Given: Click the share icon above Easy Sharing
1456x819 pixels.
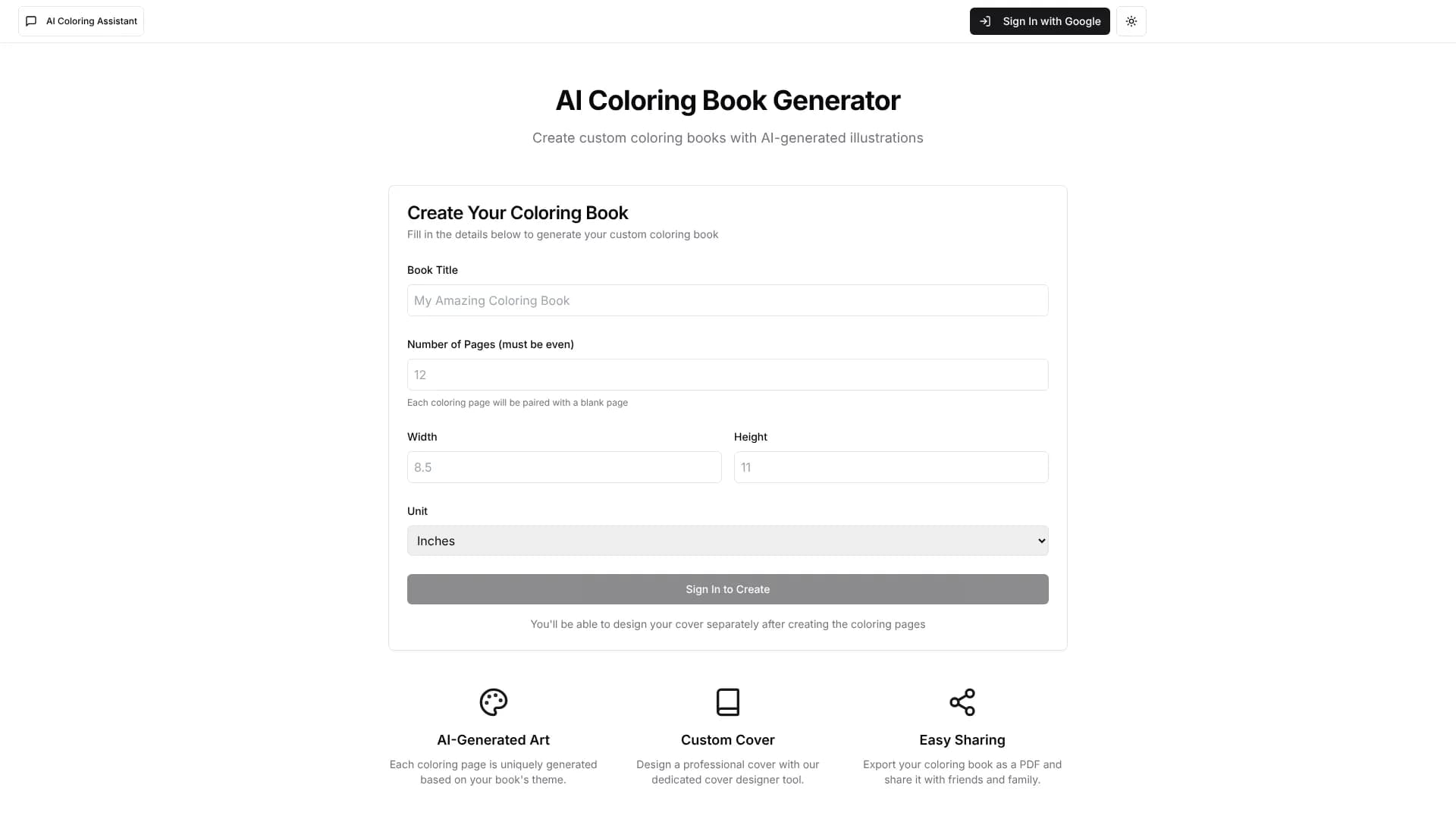Looking at the screenshot, I should [962, 702].
